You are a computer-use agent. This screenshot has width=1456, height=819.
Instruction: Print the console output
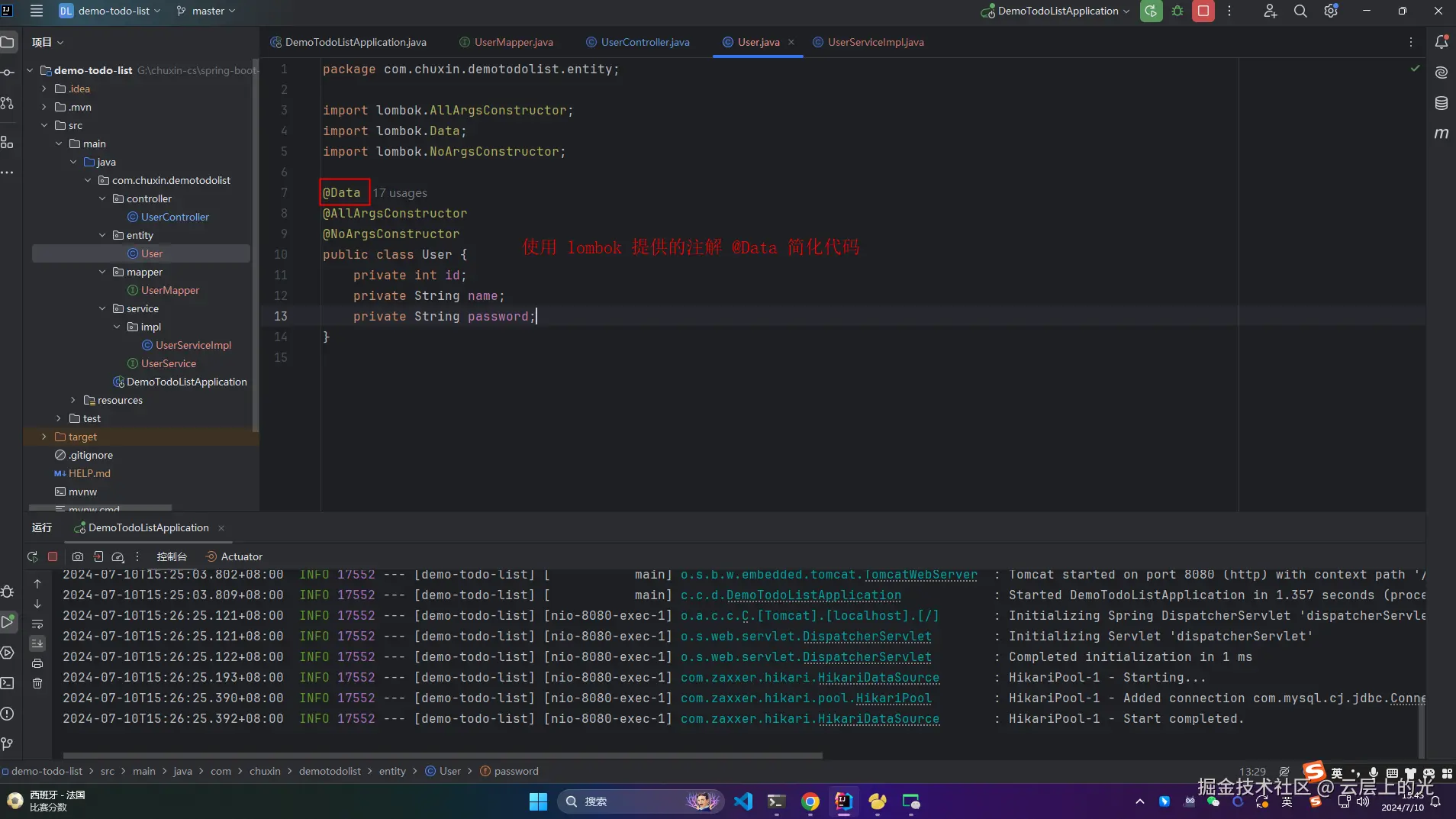(x=37, y=663)
